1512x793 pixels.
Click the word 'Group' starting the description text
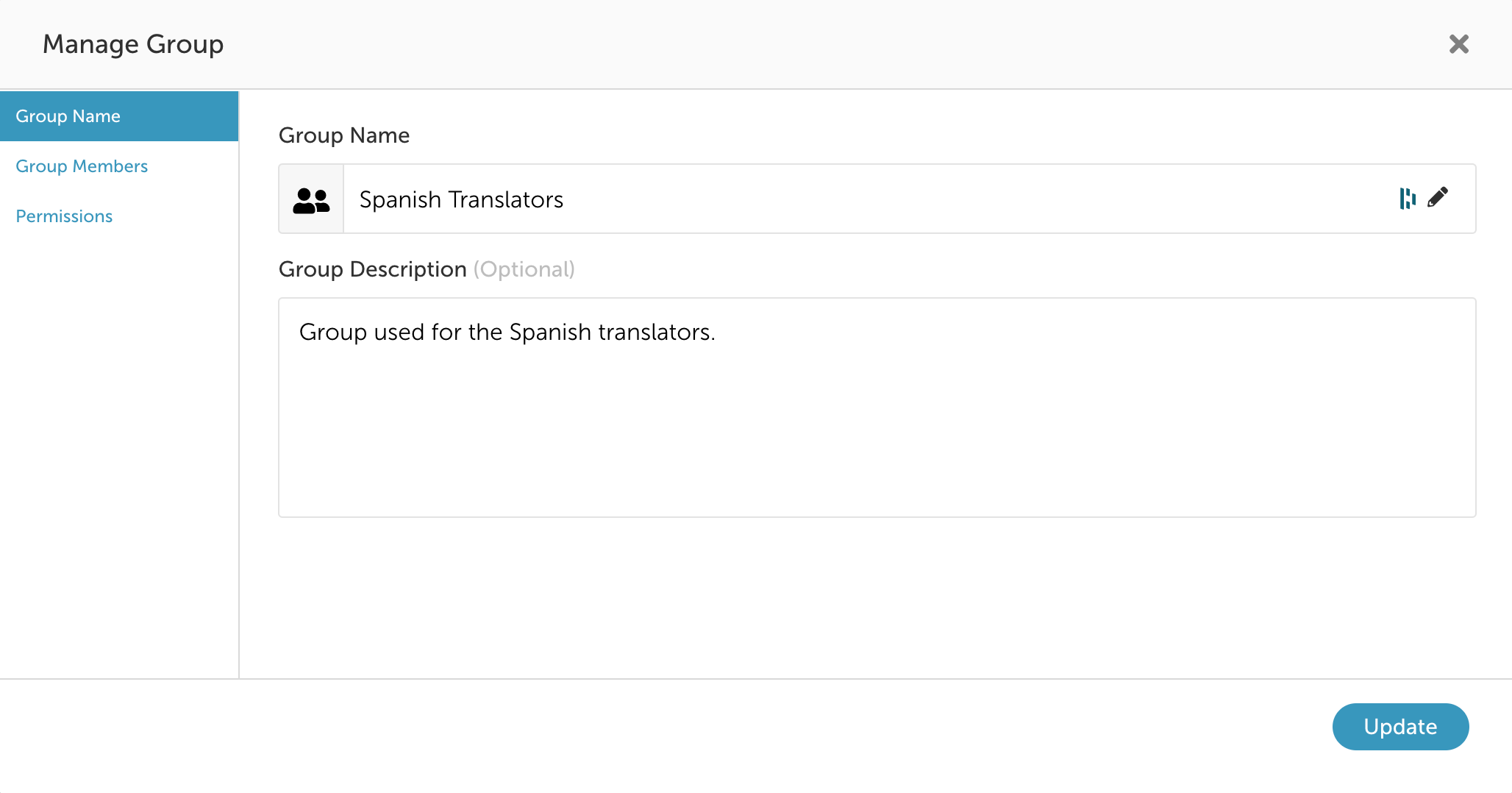point(333,333)
